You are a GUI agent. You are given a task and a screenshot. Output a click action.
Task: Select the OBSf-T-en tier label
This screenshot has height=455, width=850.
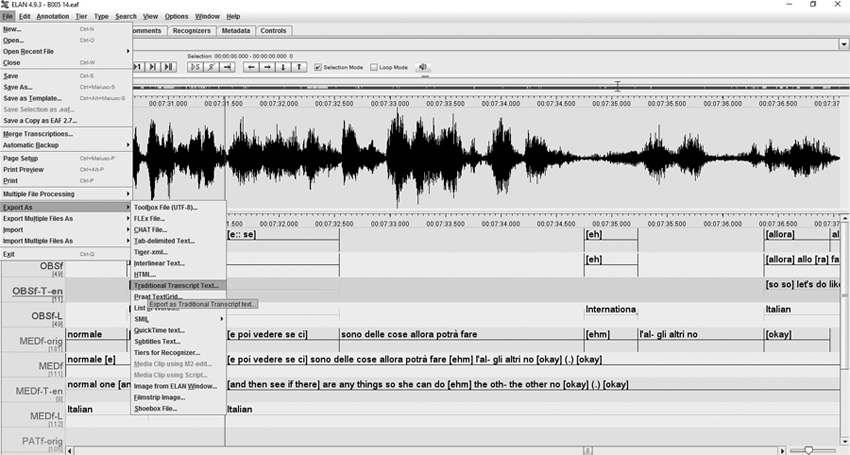click(x=37, y=291)
